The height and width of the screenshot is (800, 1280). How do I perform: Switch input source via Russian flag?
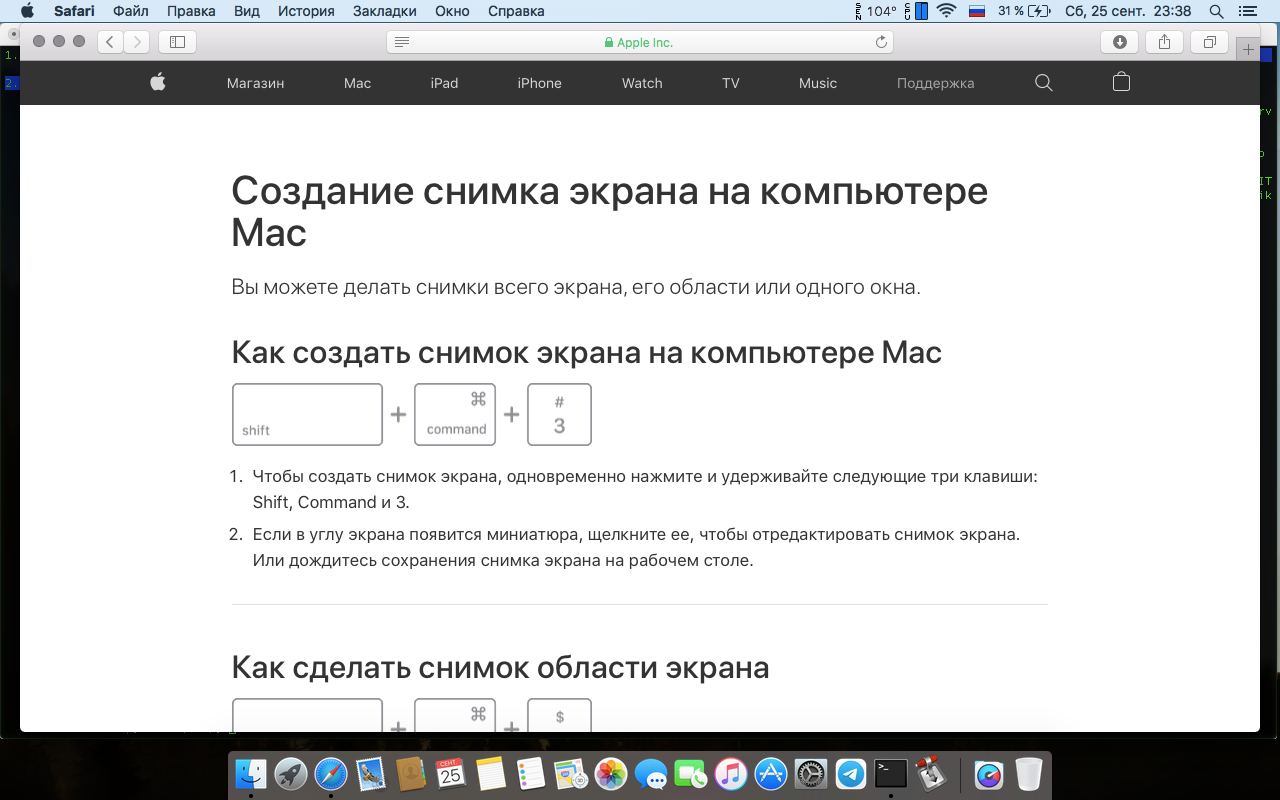point(977,11)
